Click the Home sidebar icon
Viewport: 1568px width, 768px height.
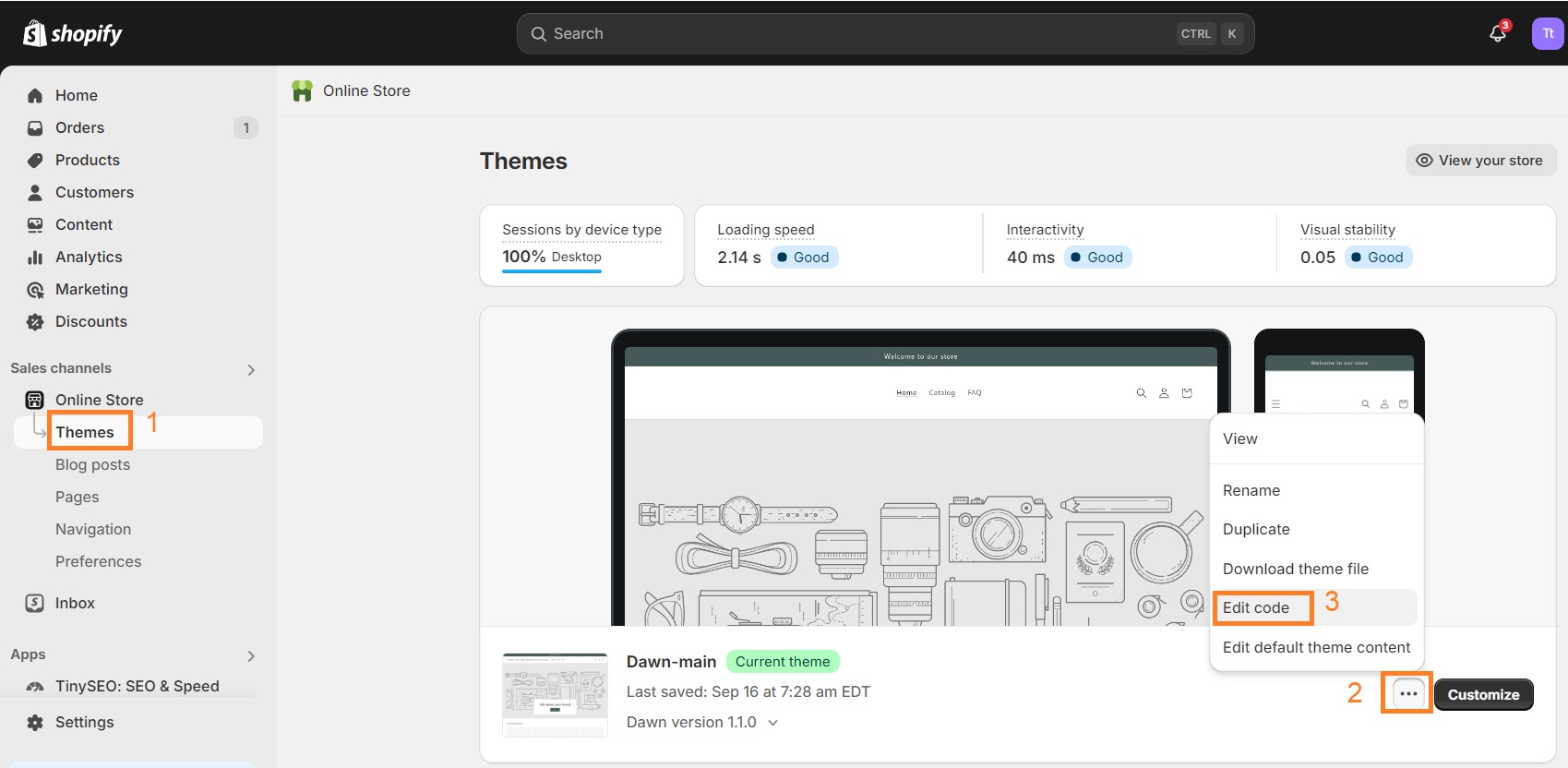point(35,95)
